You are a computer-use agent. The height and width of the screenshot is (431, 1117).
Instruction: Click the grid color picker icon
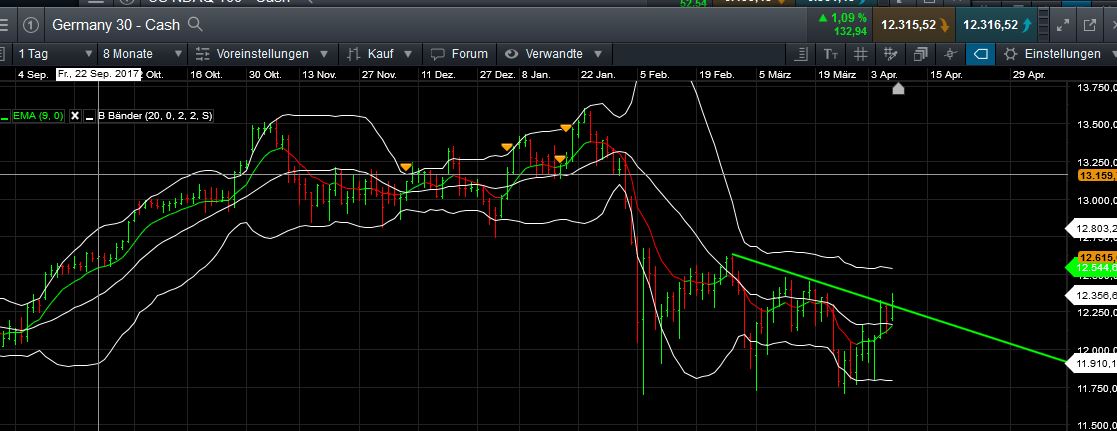click(889, 53)
